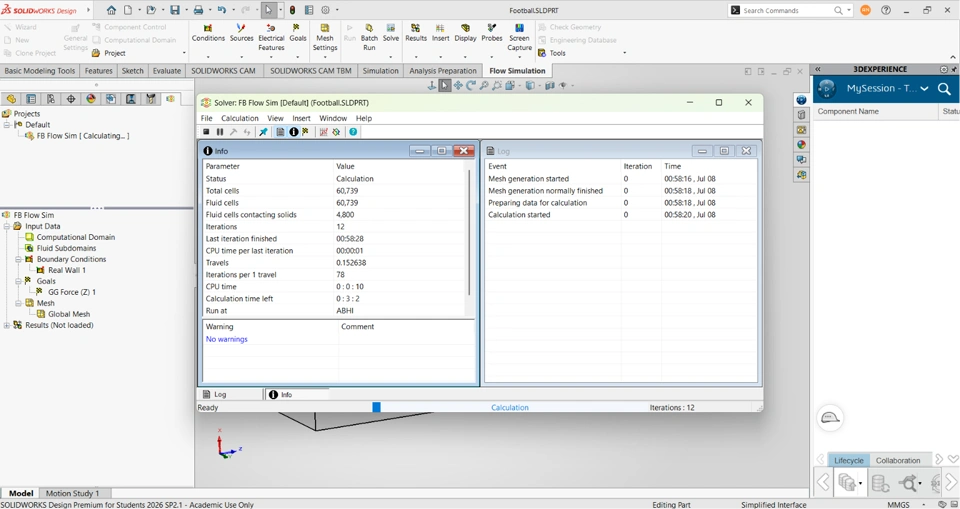Click the blue pin icon in solver toolbar
Screen dimensions: 960x509
263,132
